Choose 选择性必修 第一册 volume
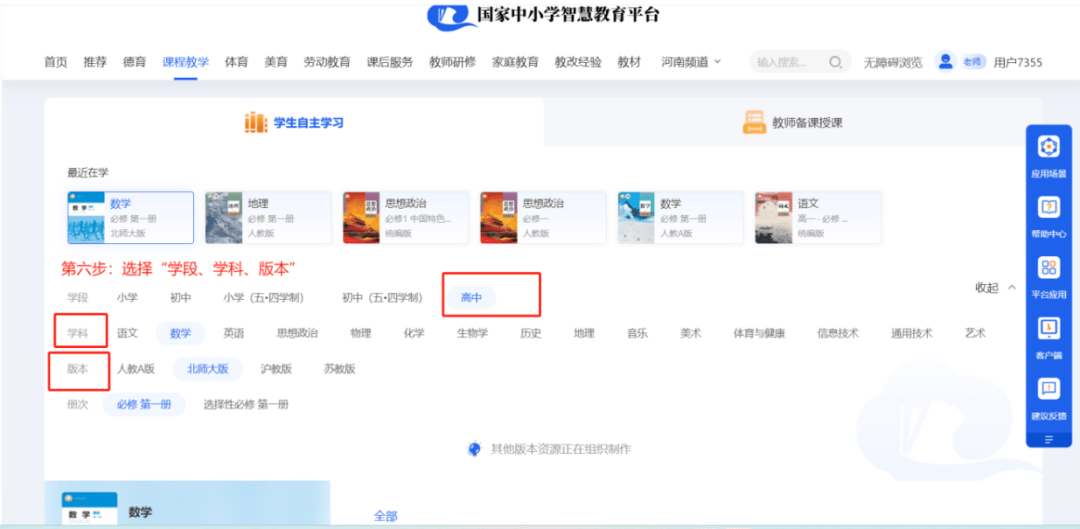Viewport: 1080px width, 529px height. coord(246,404)
